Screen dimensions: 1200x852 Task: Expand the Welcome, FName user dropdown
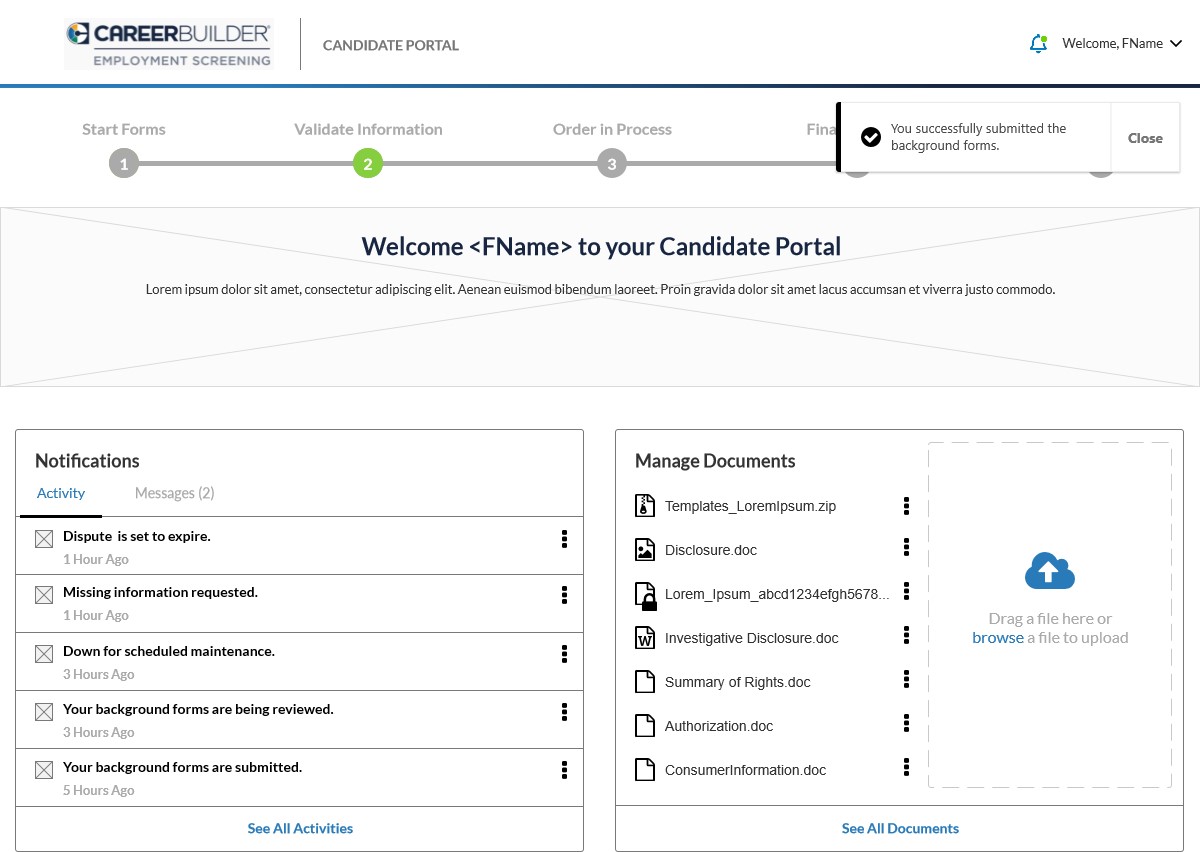point(1122,44)
